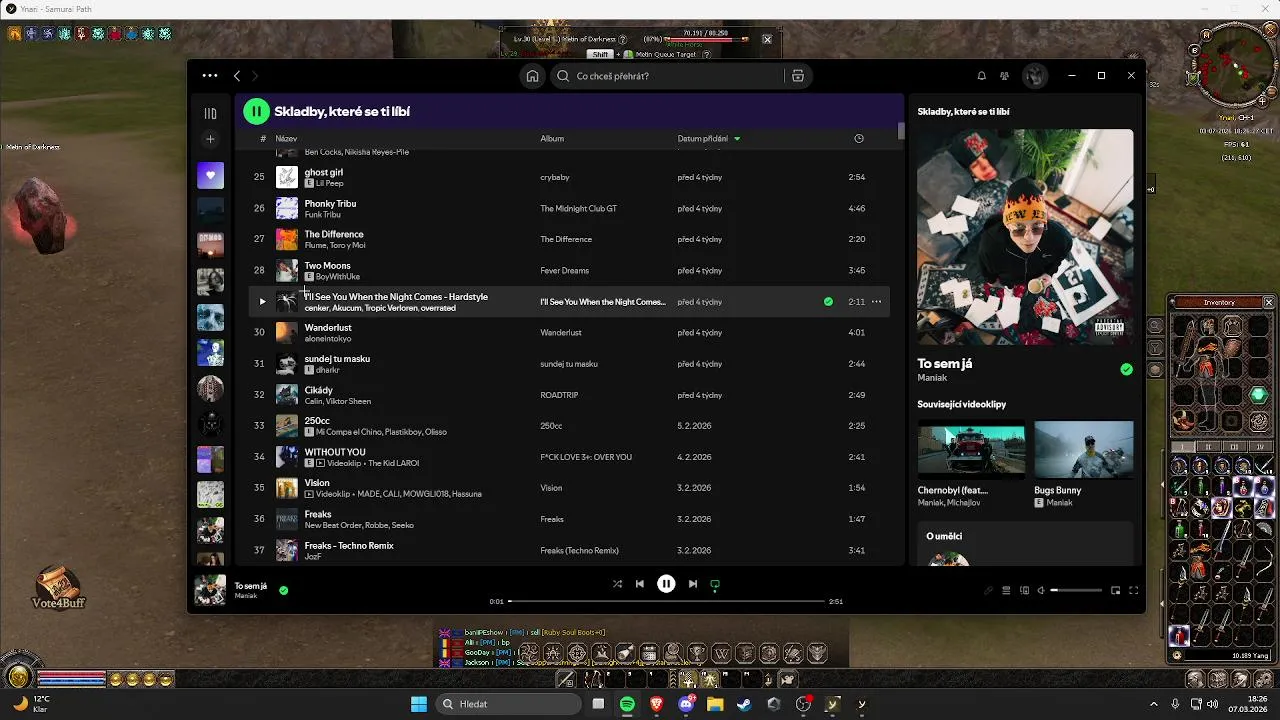Image resolution: width=1280 pixels, height=720 pixels.
Task: Open the Bugs Bunny video thumbnail
Action: click(1084, 450)
